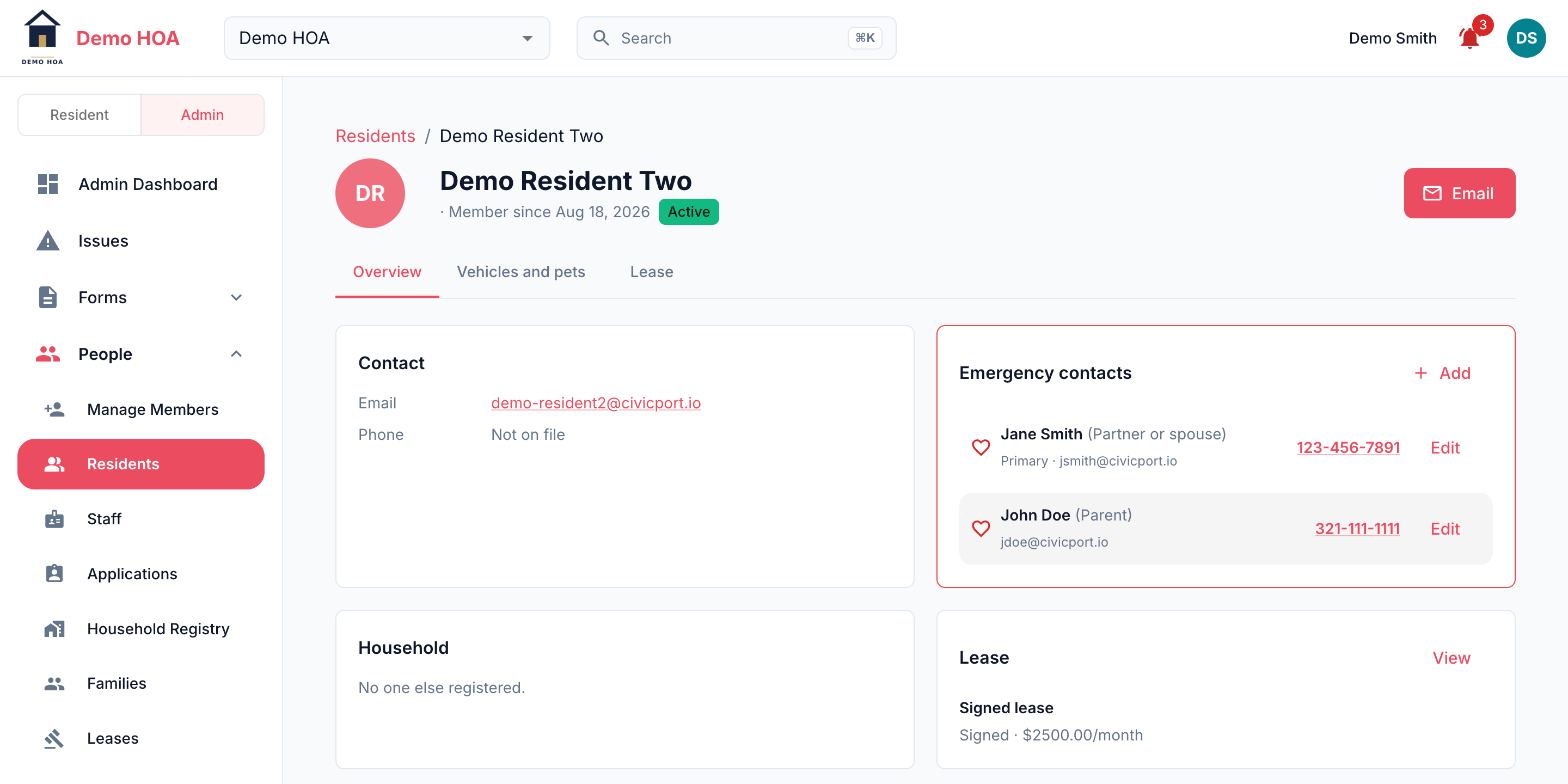Click the heart icon beside Jane Smith
The image size is (1568, 784).
981,447
